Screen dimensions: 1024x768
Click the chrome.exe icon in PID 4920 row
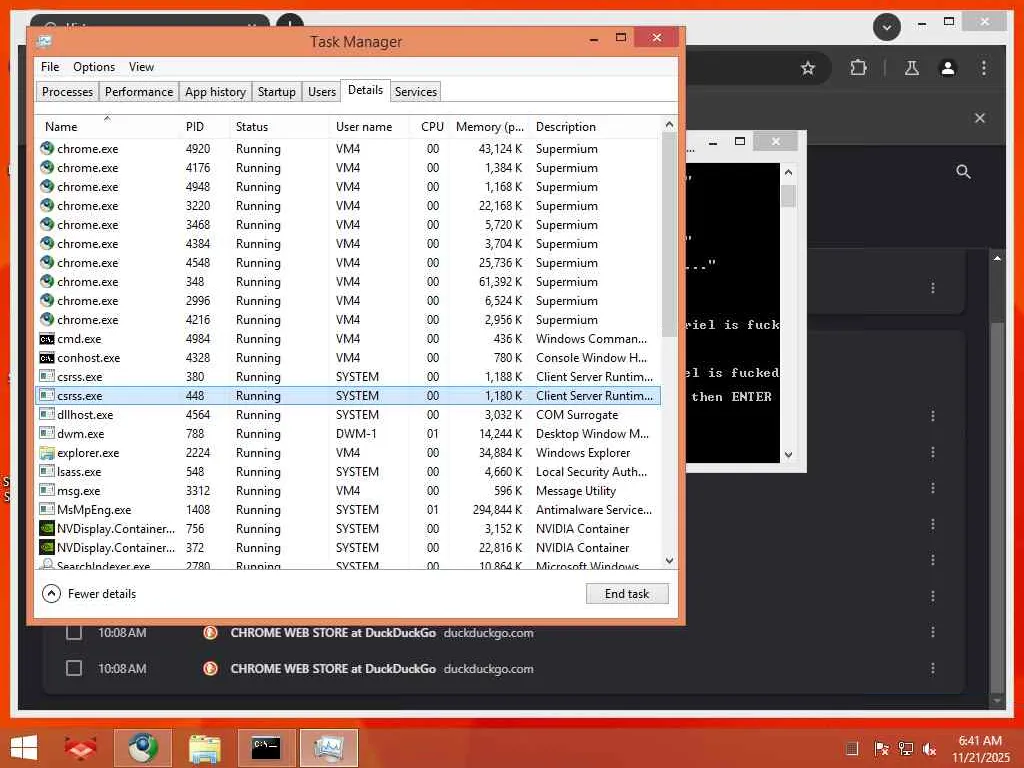point(47,148)
